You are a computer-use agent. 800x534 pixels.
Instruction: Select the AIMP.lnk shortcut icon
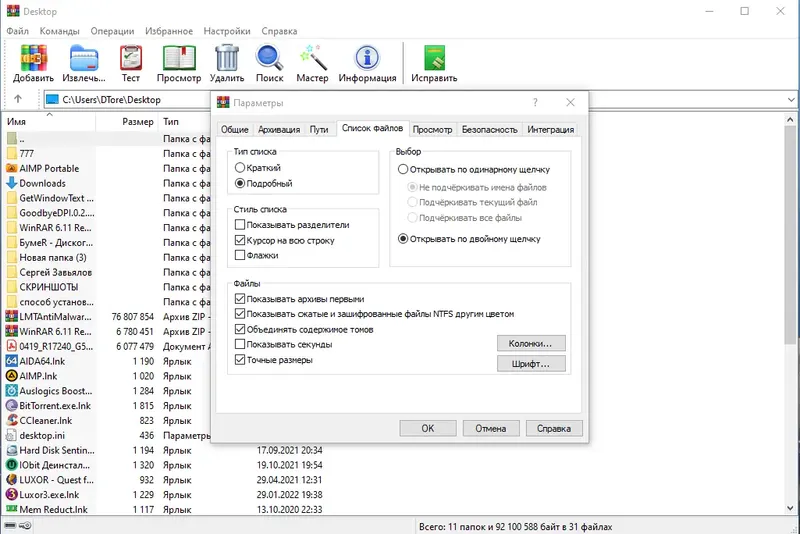12,376
